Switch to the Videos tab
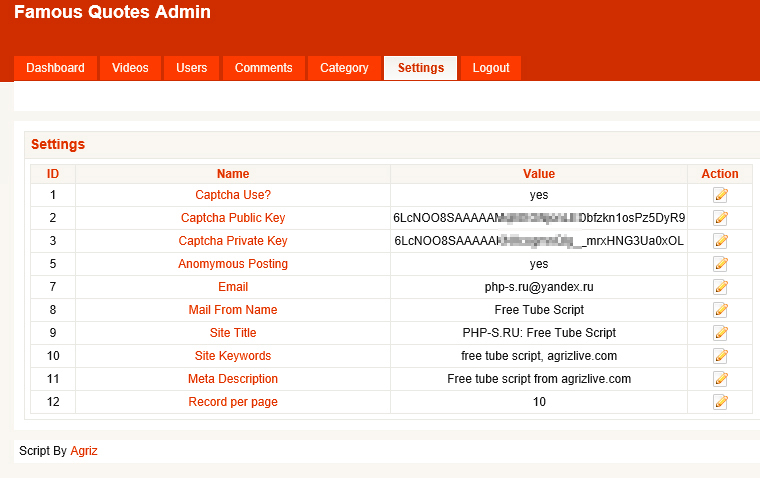Viewport: 760px width, 478px height. pos(130,68)
